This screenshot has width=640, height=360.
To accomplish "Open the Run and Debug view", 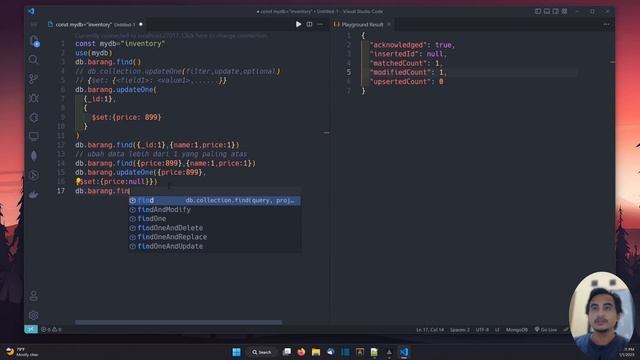I will (x=33, y=98).
